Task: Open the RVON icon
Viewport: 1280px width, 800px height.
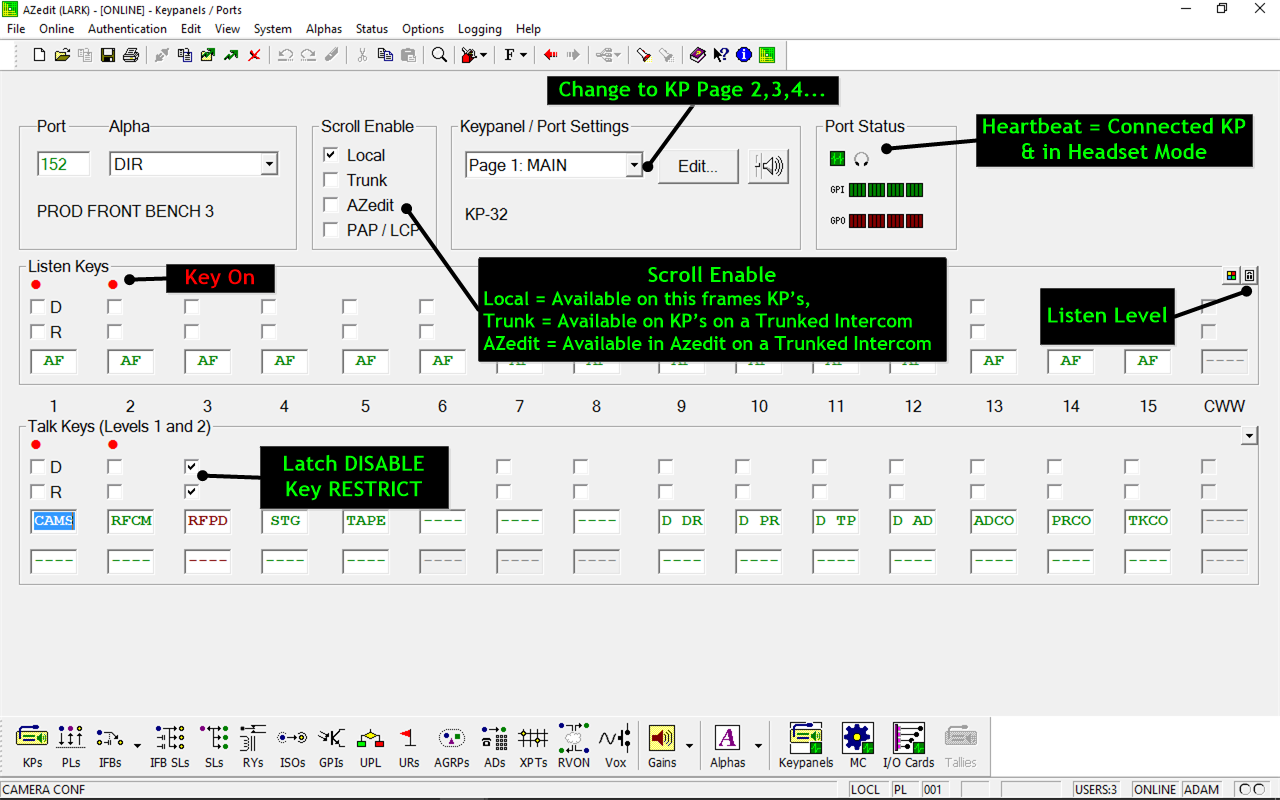Action: coord(574,746)
